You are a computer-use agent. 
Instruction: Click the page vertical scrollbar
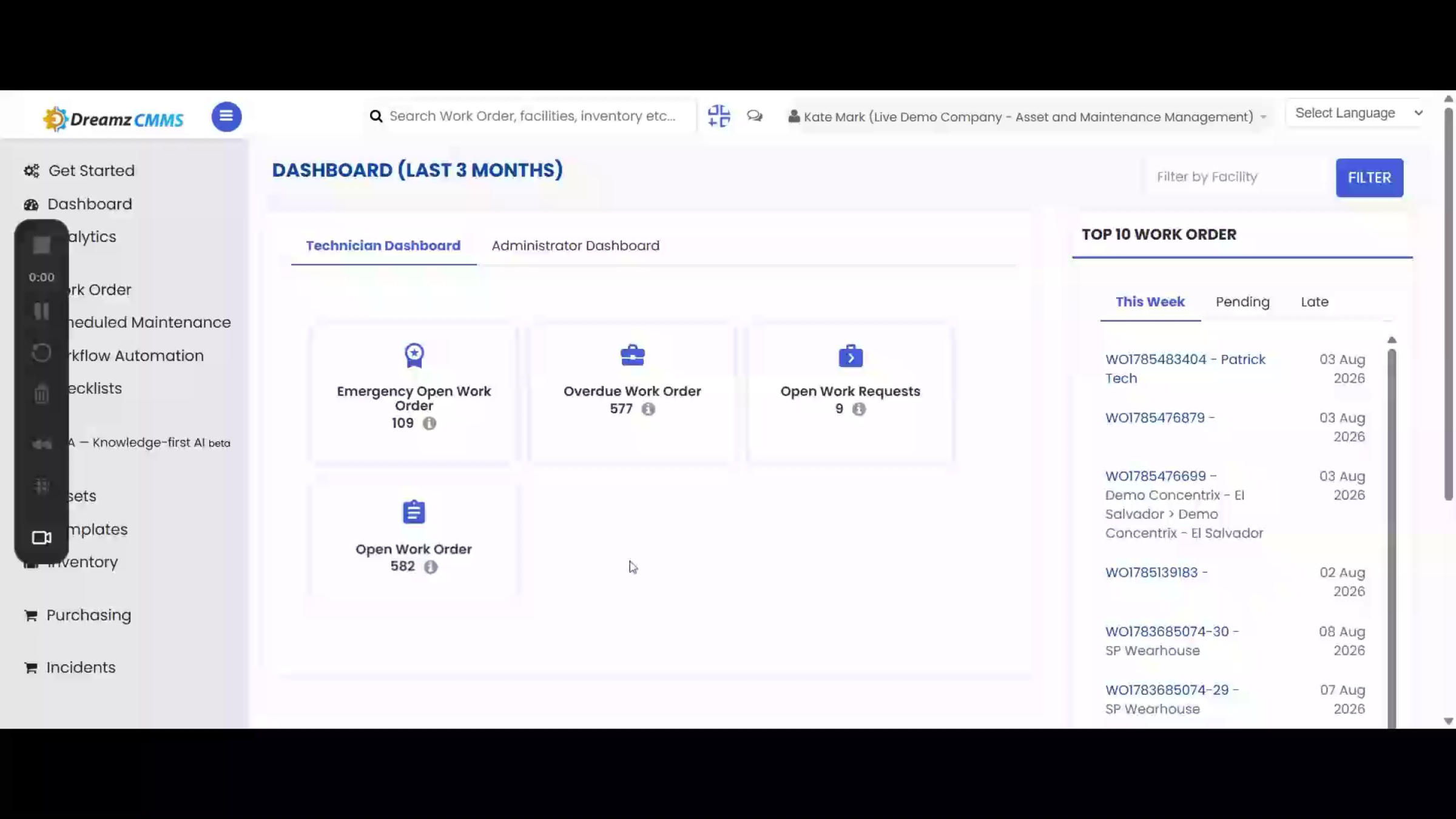[x=1449, y=303]
